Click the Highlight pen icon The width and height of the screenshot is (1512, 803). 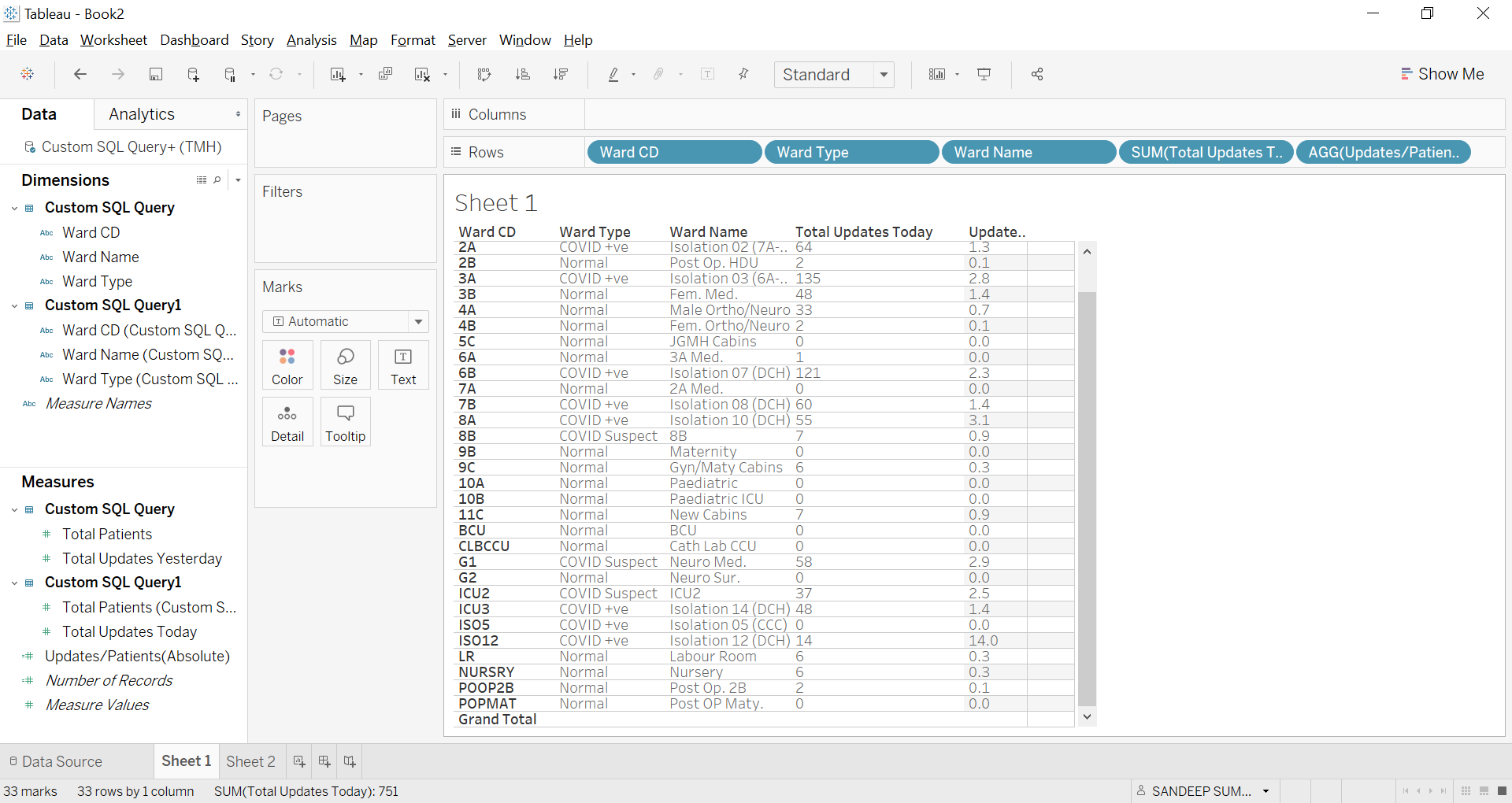(x=613, y=74)
